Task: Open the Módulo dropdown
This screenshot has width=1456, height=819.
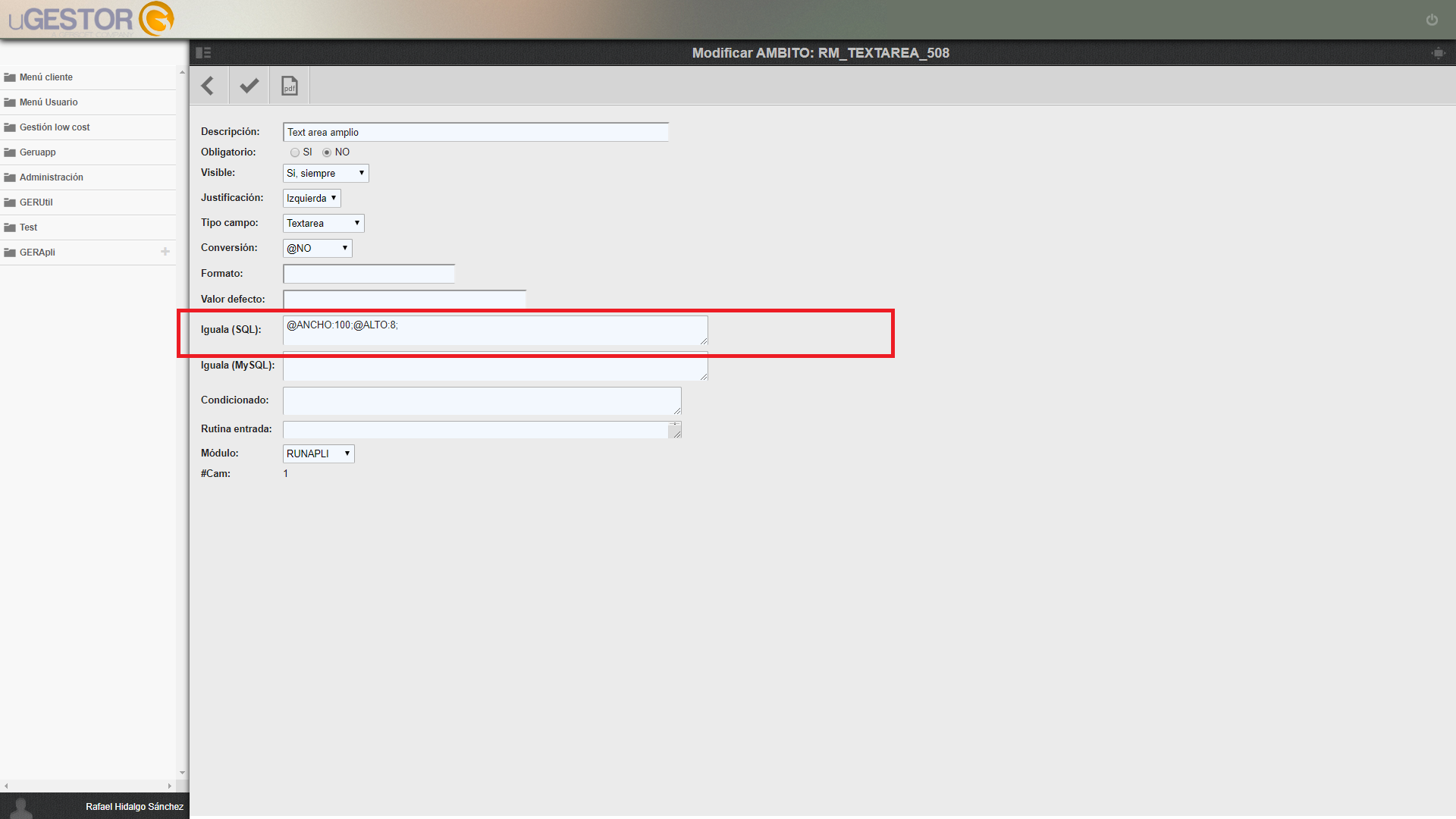Action: point(318,453)
